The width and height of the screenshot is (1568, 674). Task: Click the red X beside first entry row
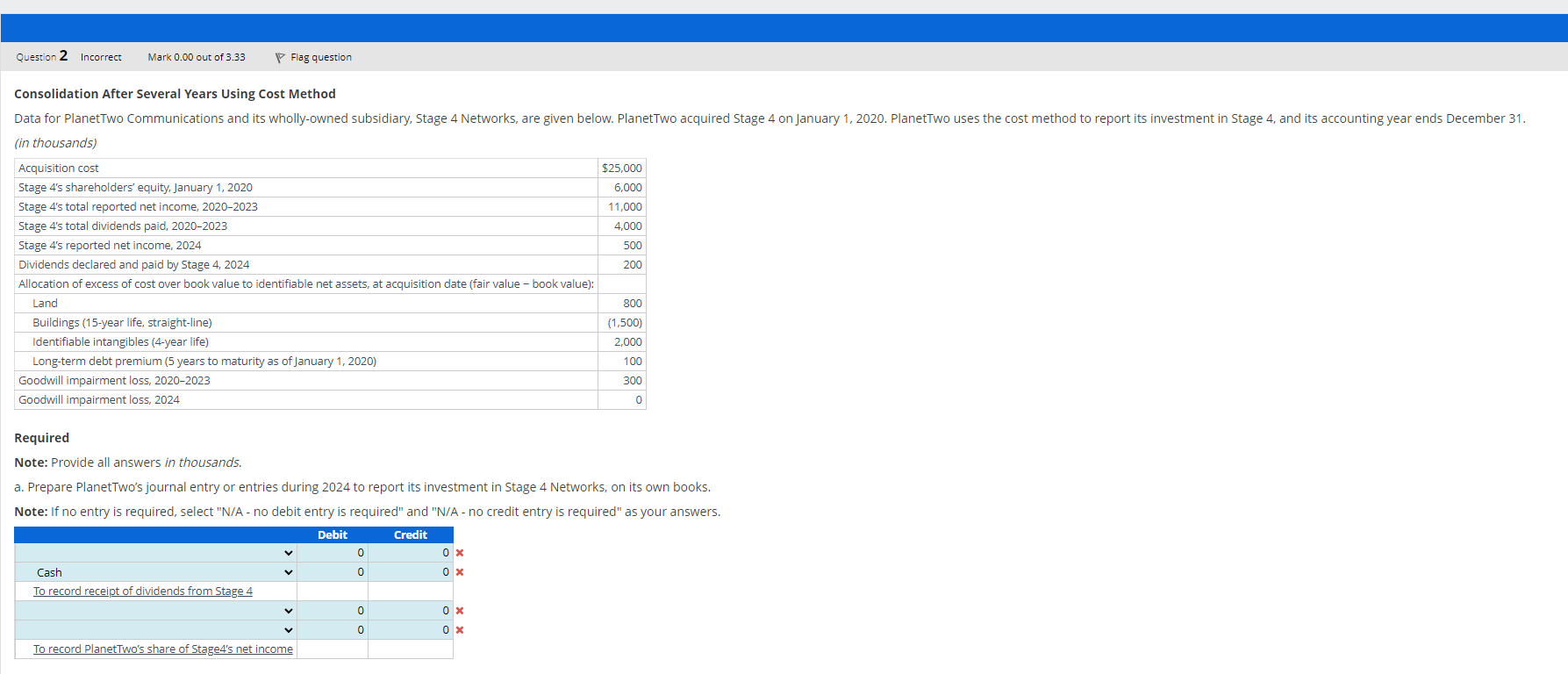click(x=460, y=553)
